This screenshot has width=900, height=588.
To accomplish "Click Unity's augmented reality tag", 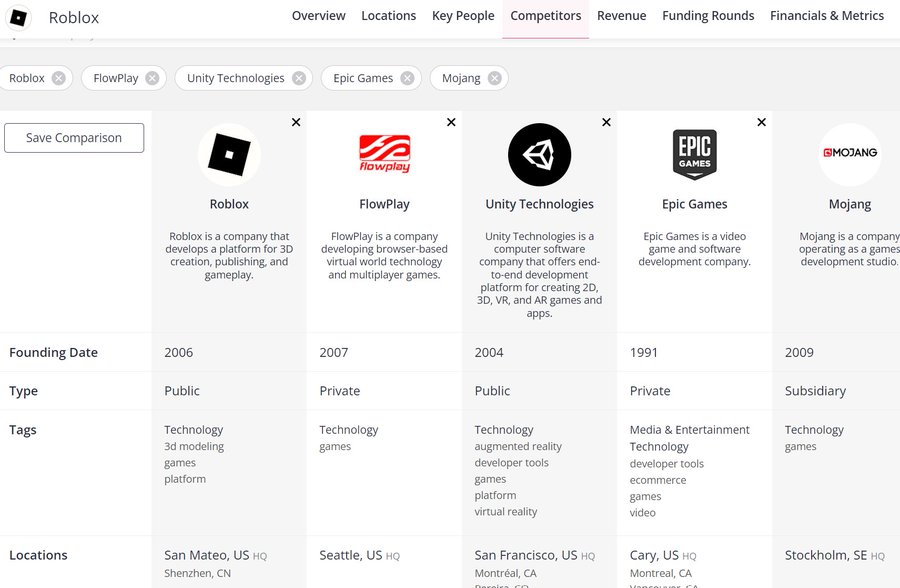I will tap(518, 446).
